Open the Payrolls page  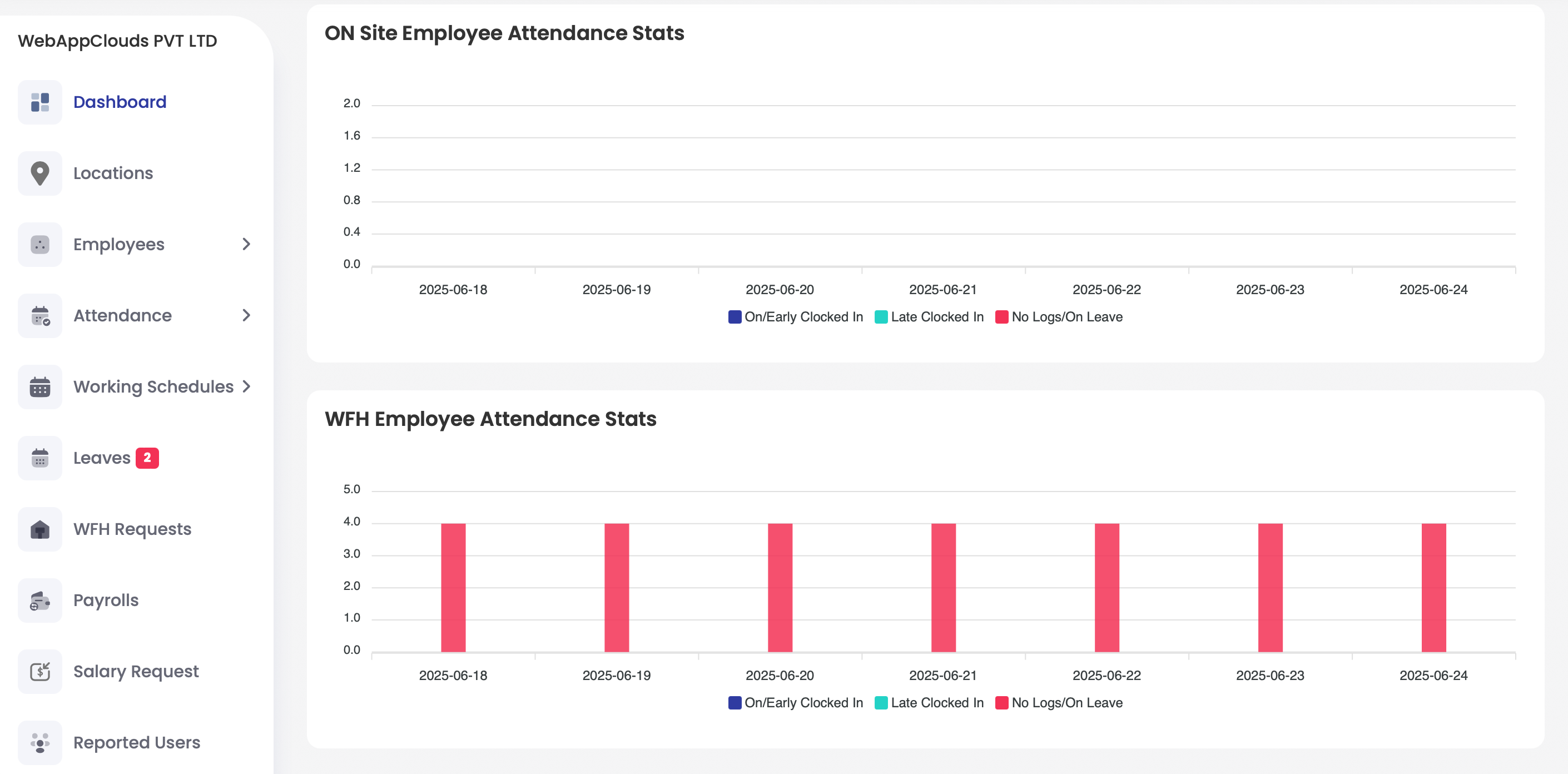pyautogui.click(x=106, y=600)
